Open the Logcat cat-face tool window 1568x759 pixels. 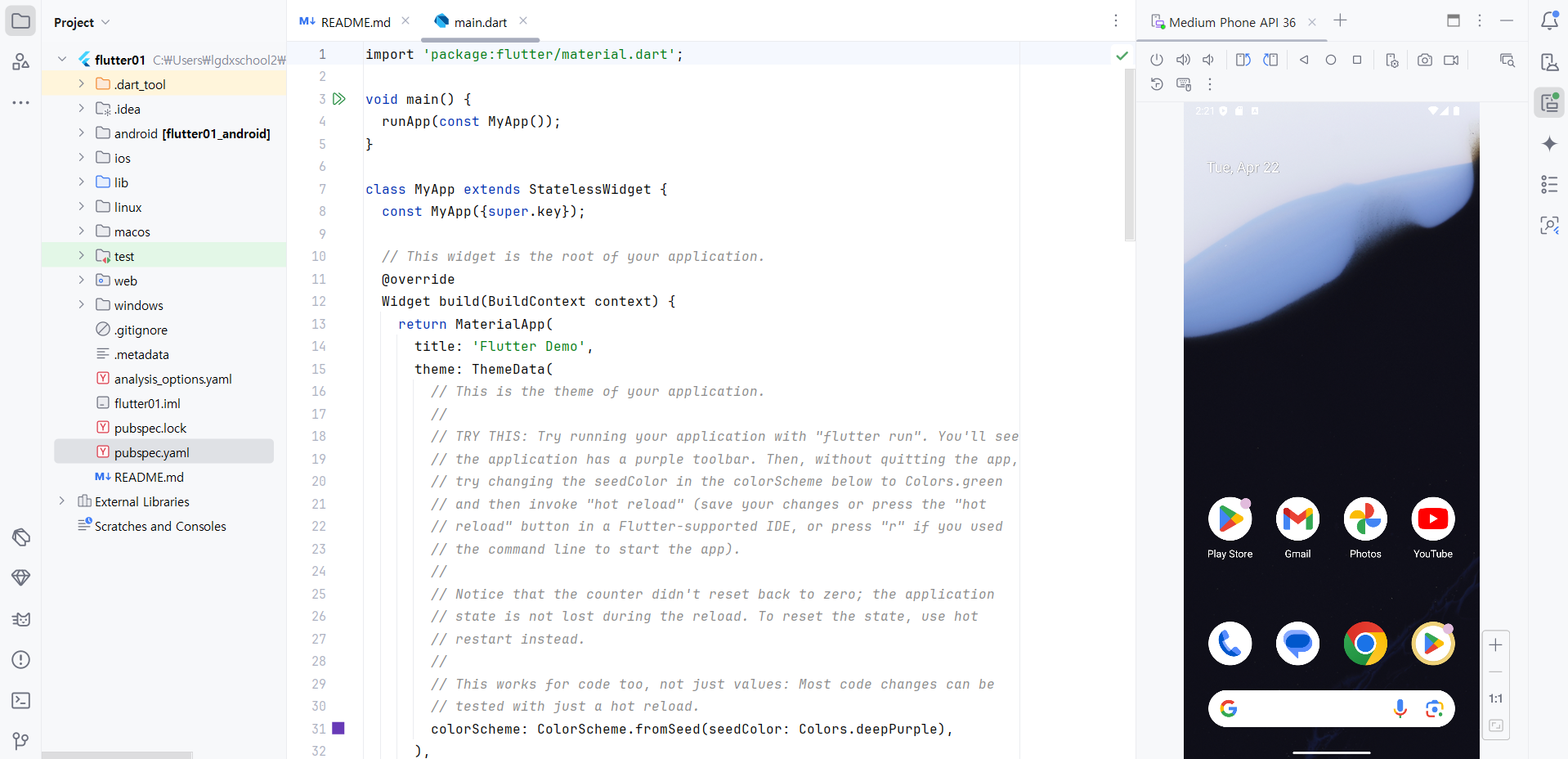(21, 619)
